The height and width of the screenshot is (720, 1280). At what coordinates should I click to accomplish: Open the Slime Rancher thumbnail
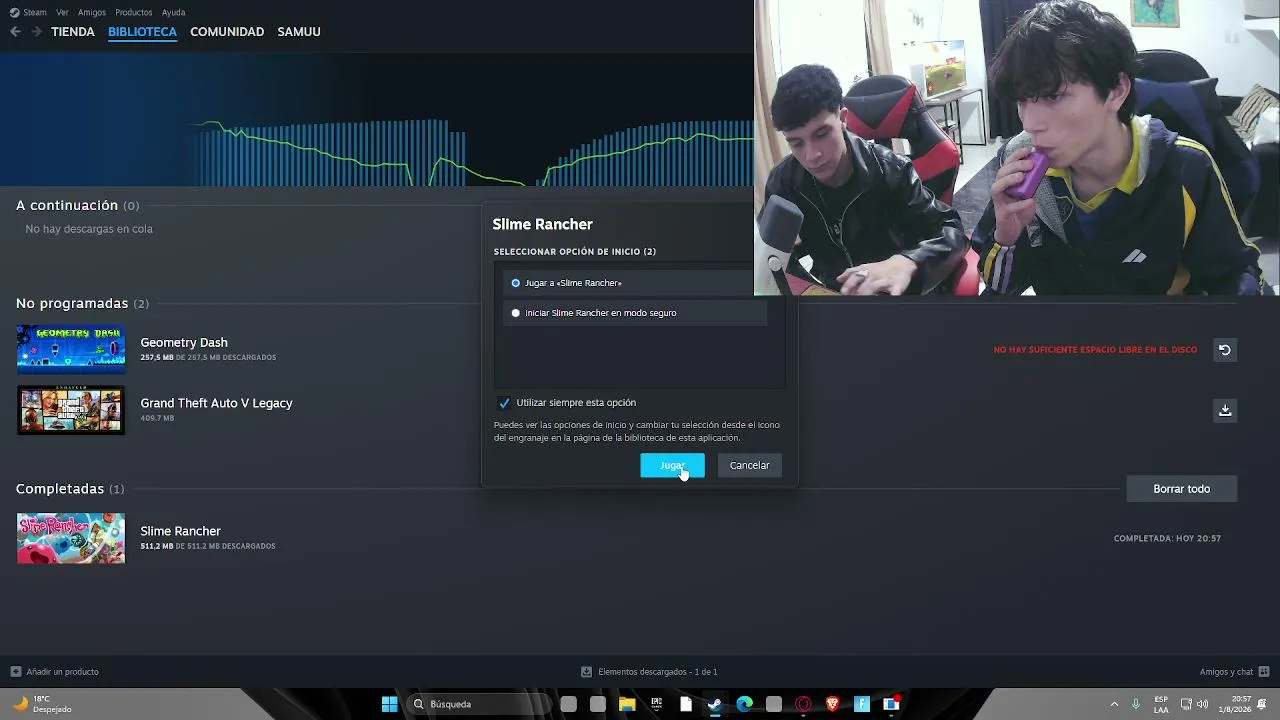point(71,538)
